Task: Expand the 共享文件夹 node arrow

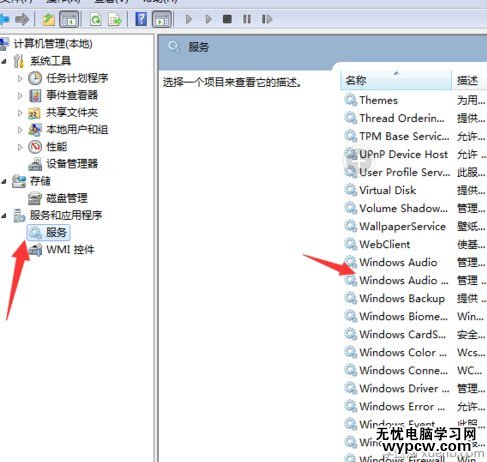Action: click(20, 113)
